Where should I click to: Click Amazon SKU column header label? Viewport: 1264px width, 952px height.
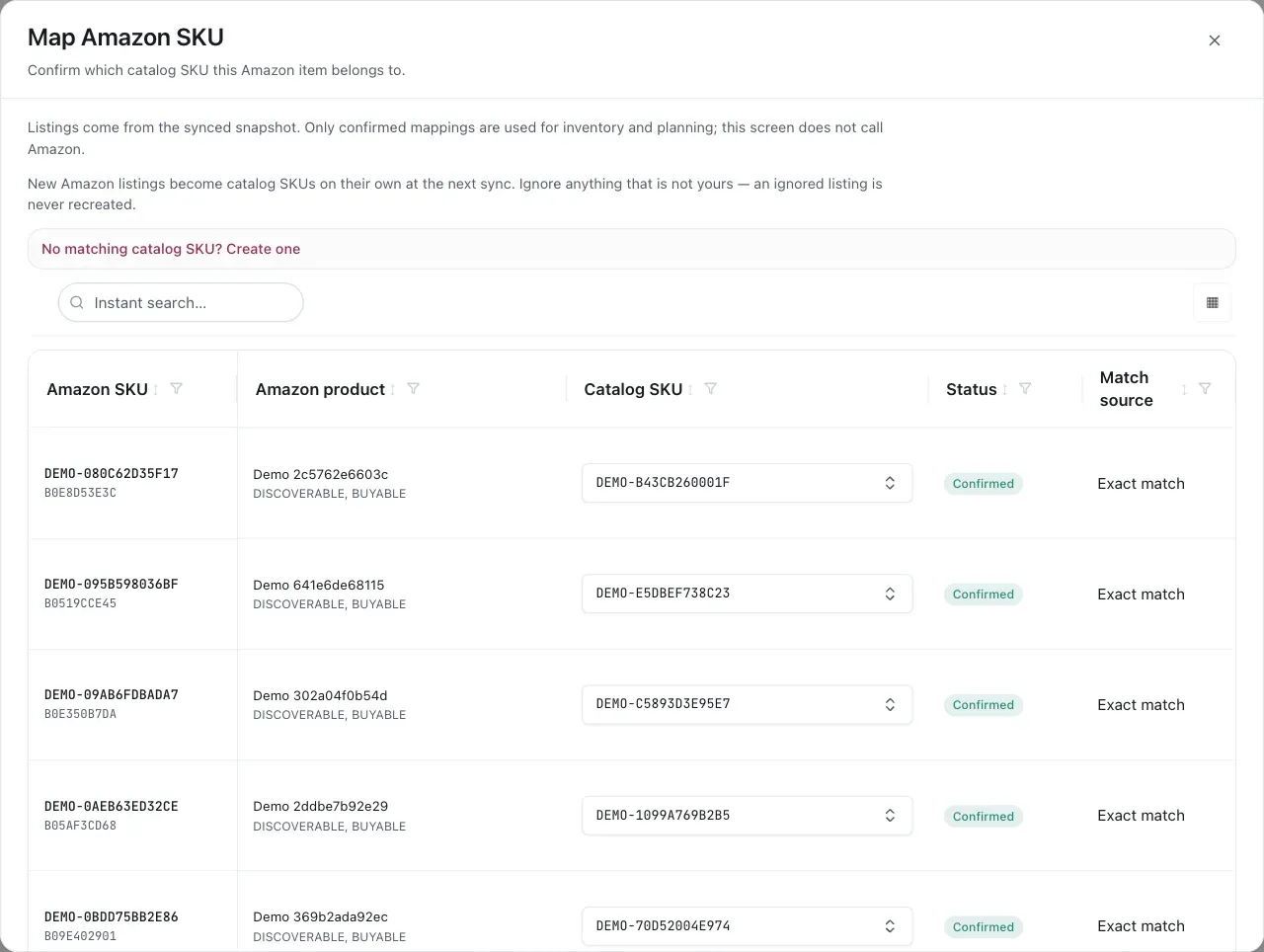97,389
